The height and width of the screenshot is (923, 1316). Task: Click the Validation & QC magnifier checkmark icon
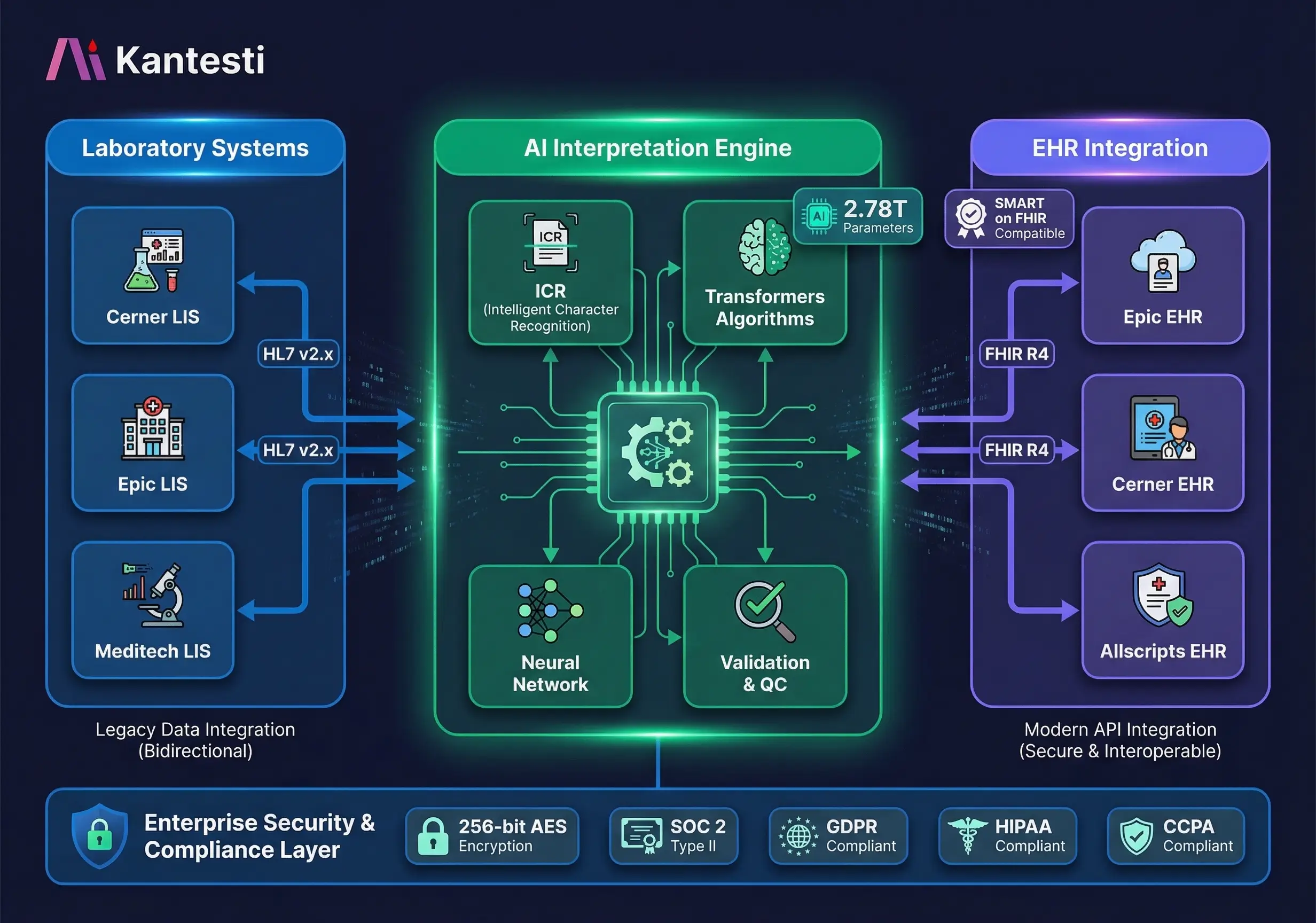(x=765, y=611)
